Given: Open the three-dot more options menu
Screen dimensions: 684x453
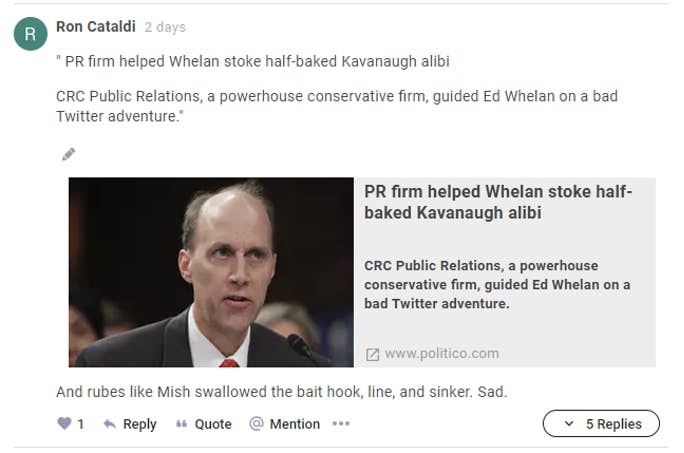Looking at the screenshot, I should pos(341,423).
